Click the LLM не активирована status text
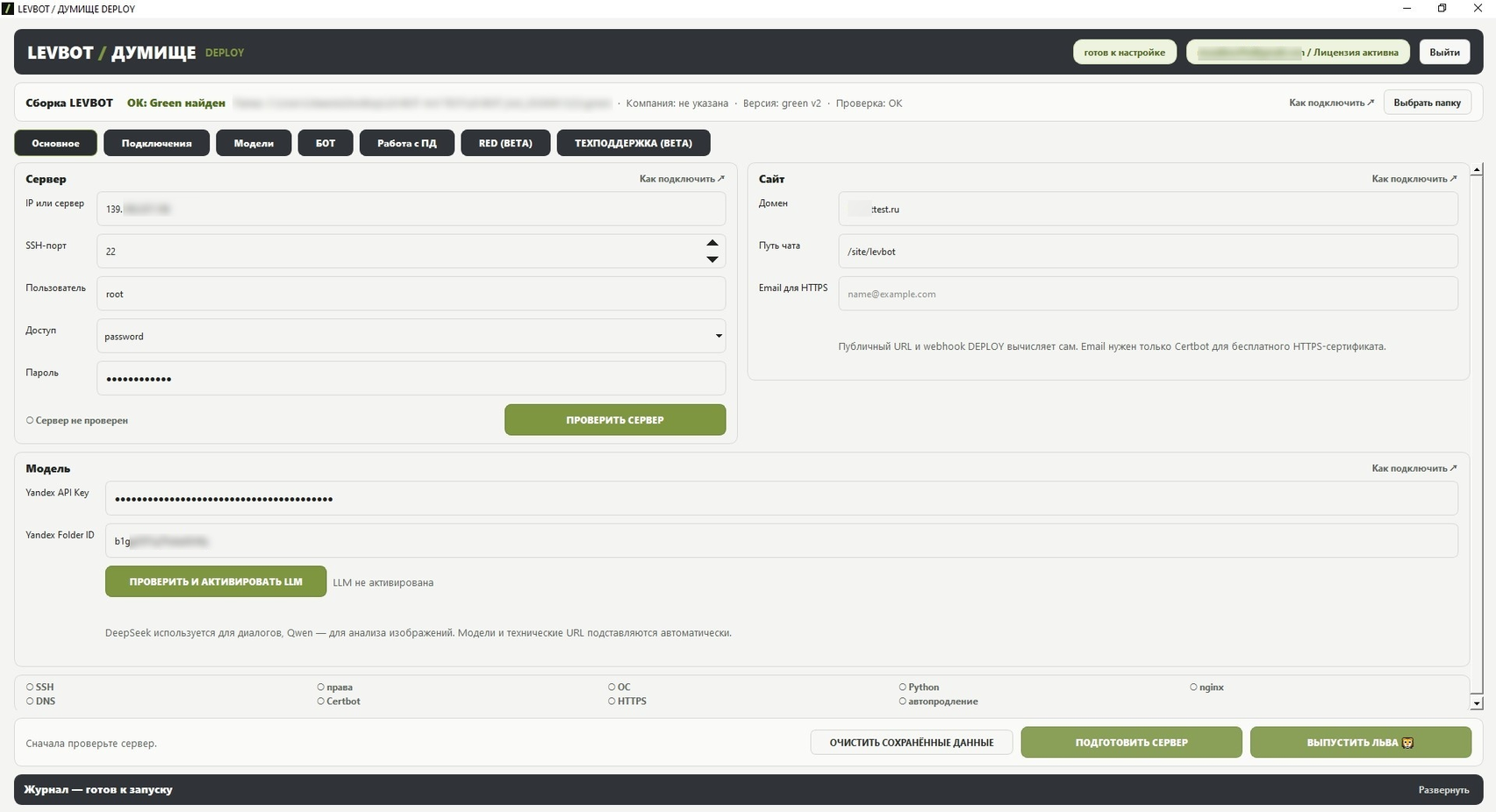 [x=383, y=582]
